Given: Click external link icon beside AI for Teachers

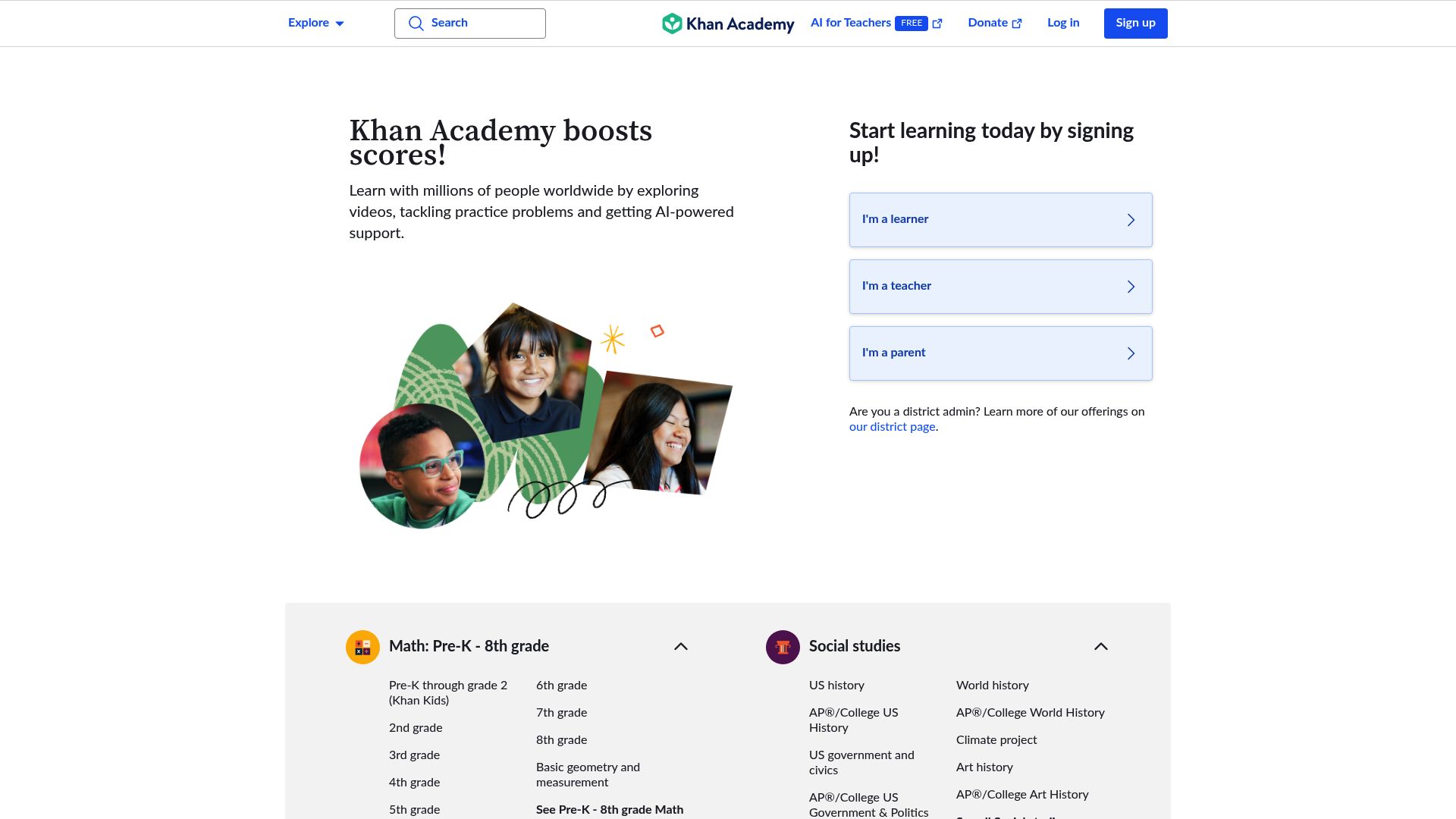Looking at the screenshot, I should click(937, 24).
